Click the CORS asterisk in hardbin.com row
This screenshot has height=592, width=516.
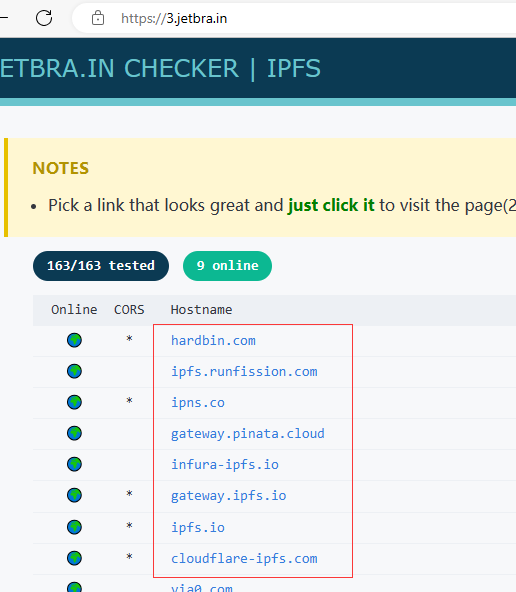click(129, 339)
